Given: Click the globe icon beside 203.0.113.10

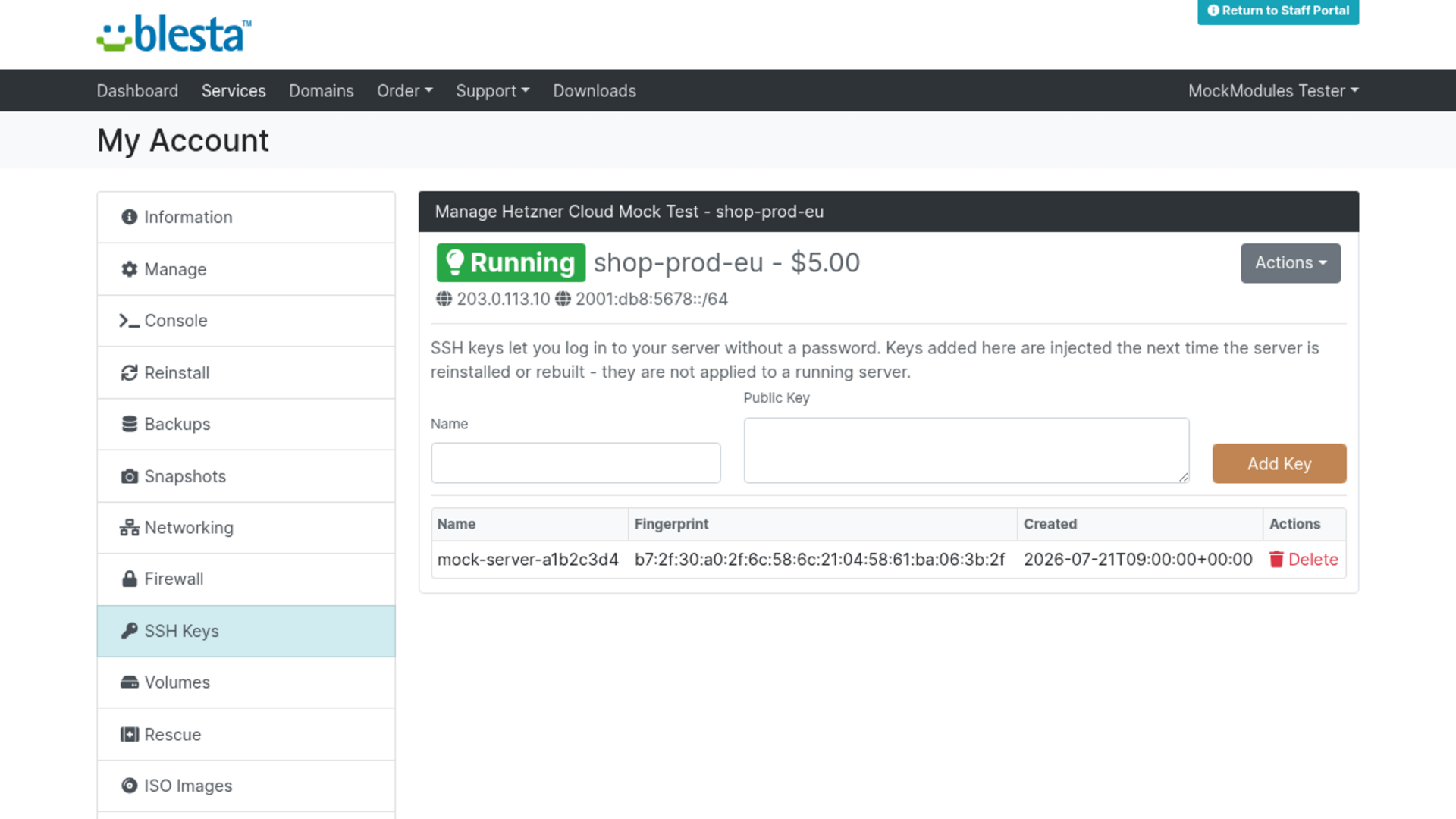Looking at the screenshot, I should point(444,299).
